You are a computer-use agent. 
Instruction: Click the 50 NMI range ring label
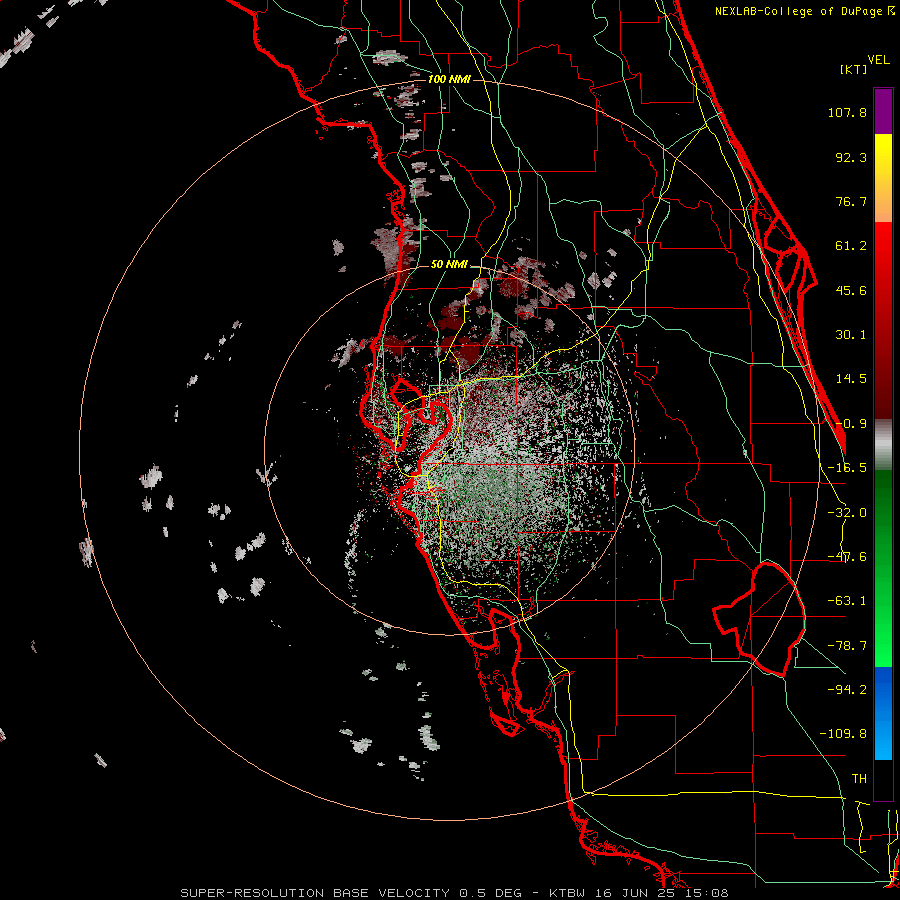tap(449, 265)
